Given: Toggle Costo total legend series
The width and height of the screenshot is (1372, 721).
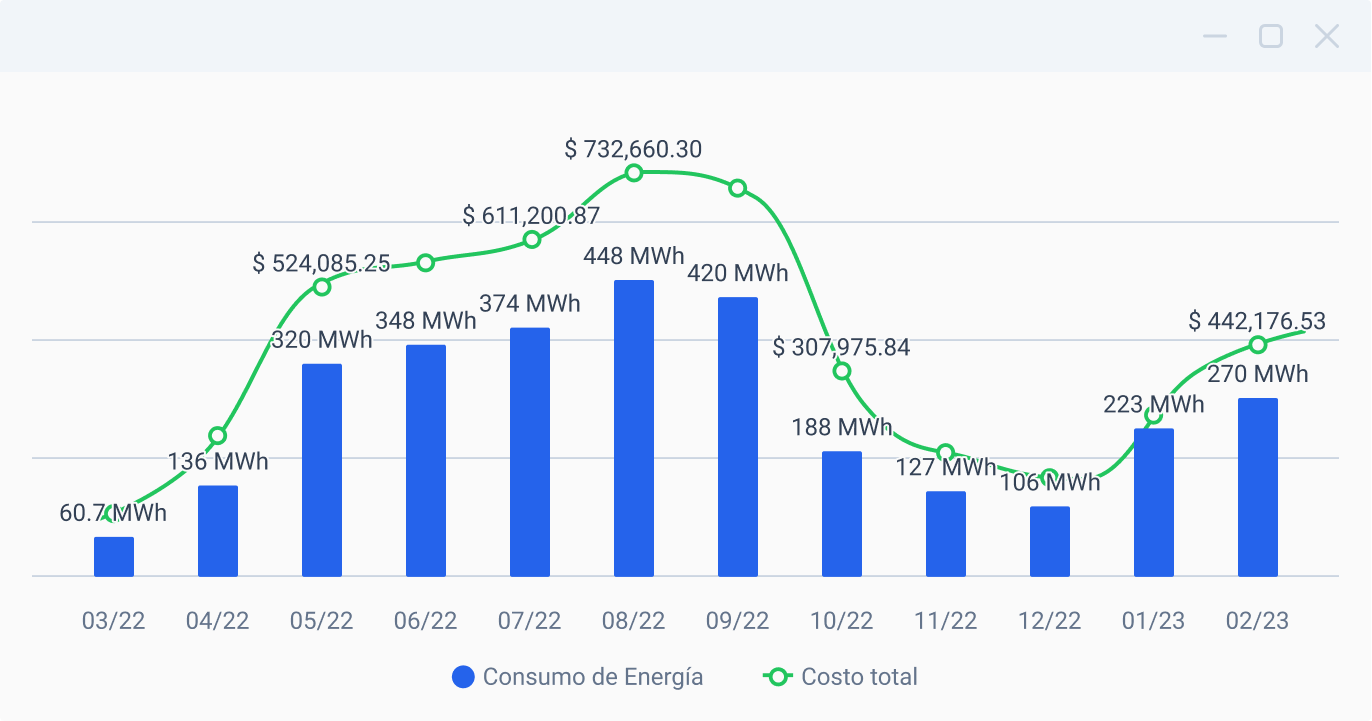Looking at the screenshot, I should (x=859, y=677).
